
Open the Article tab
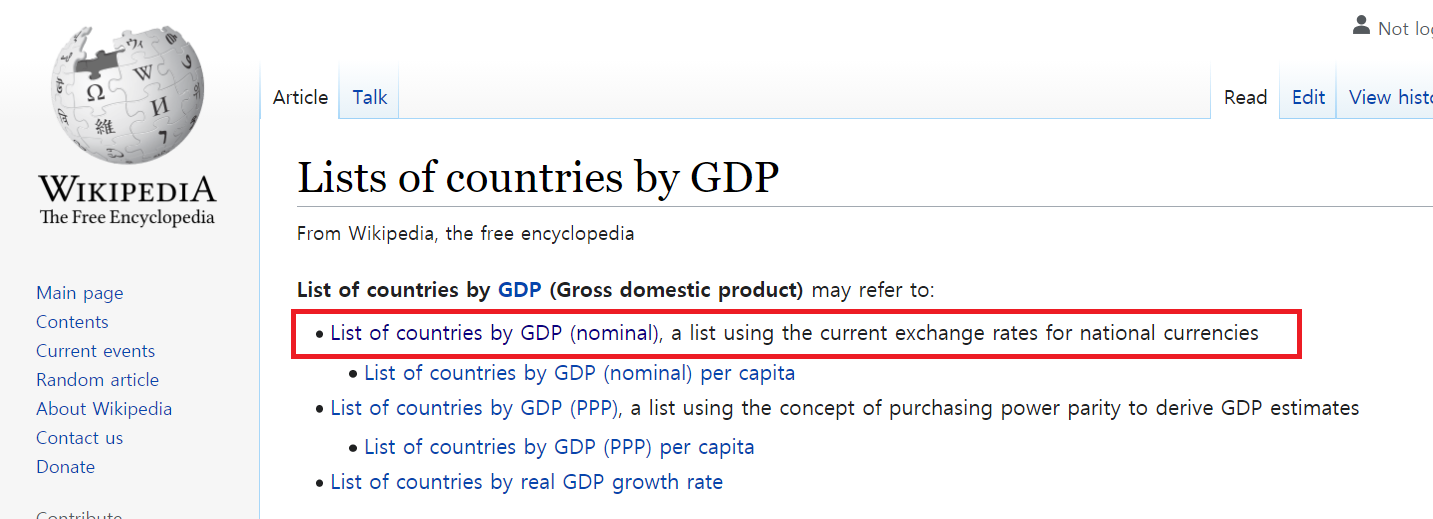(300, 97)
